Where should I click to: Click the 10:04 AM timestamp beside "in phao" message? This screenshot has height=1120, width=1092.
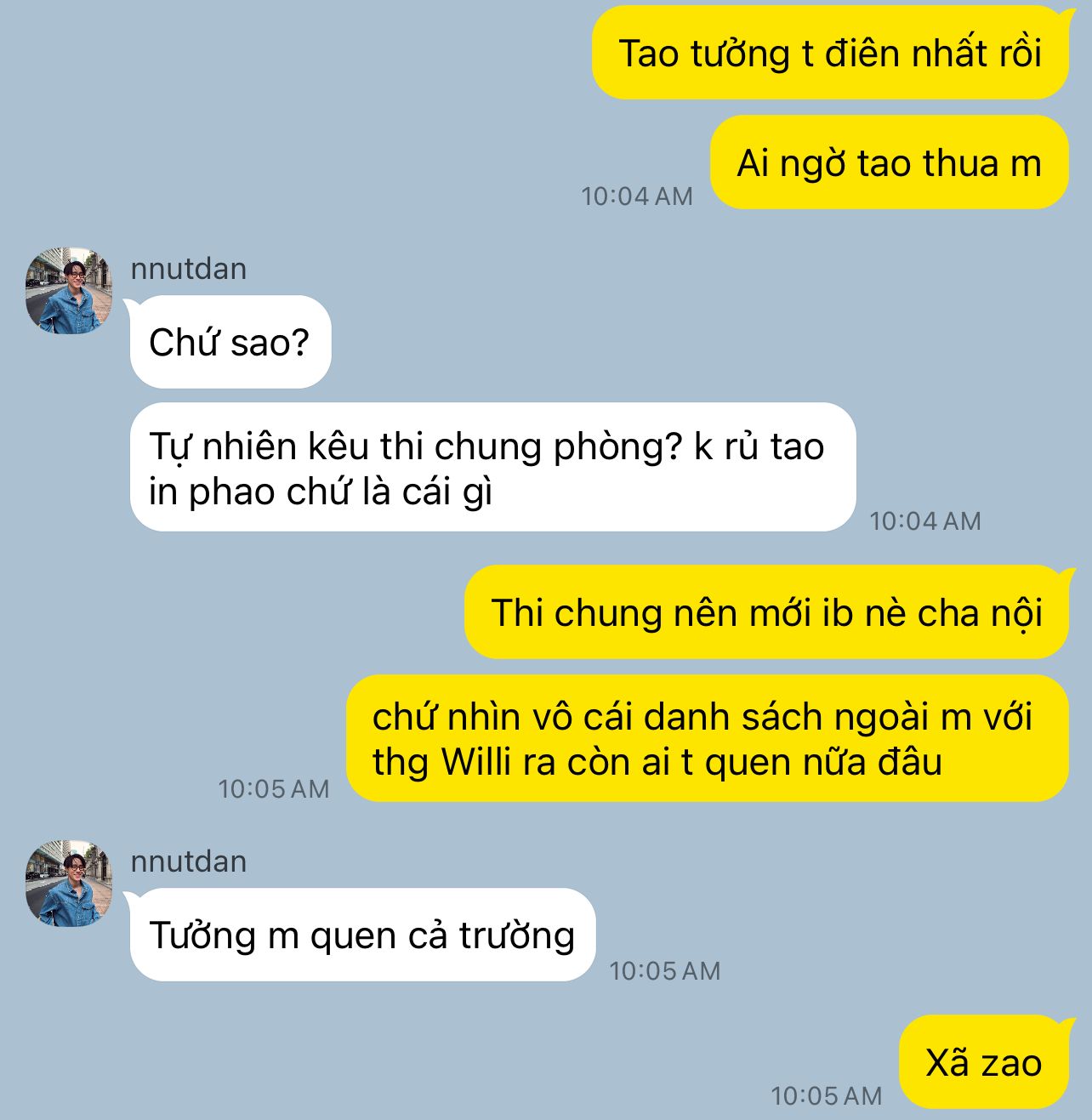pos(925,521)
